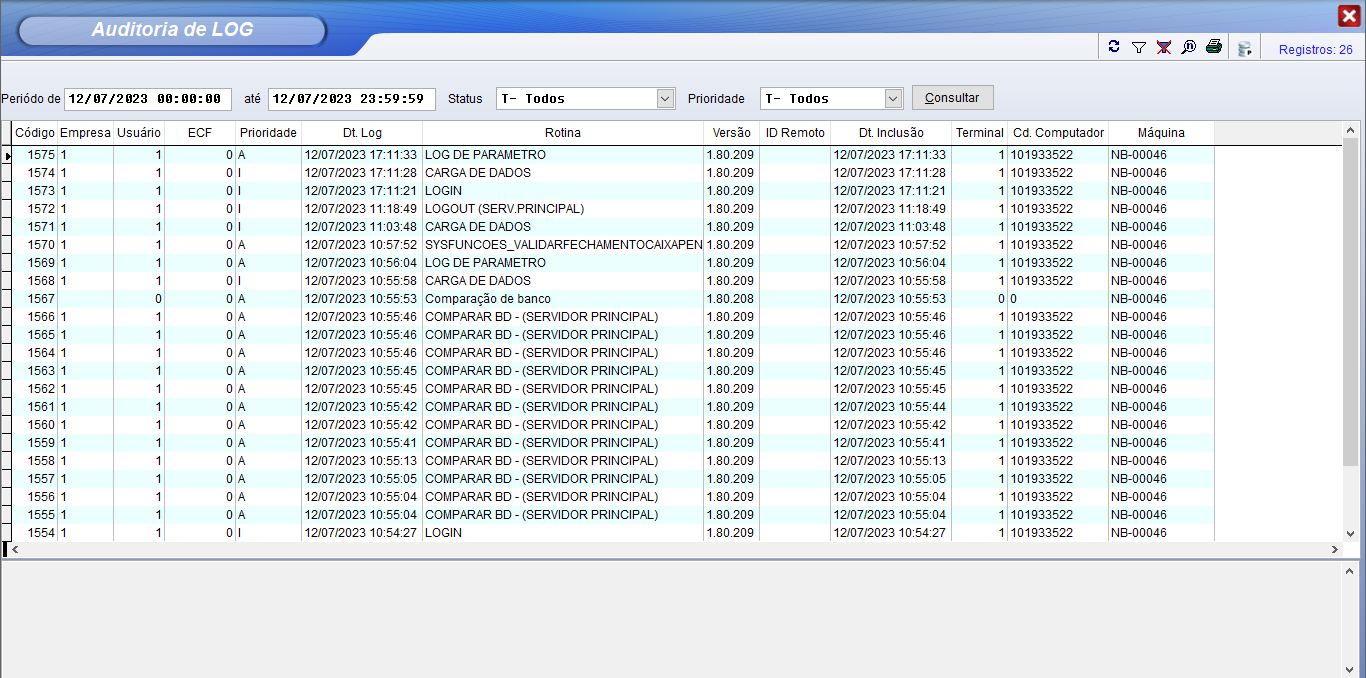Click the database icon in the toolbar
Image resolution: width=1366 pixels, height=678 pixels.
click(x=1244, y=48)
